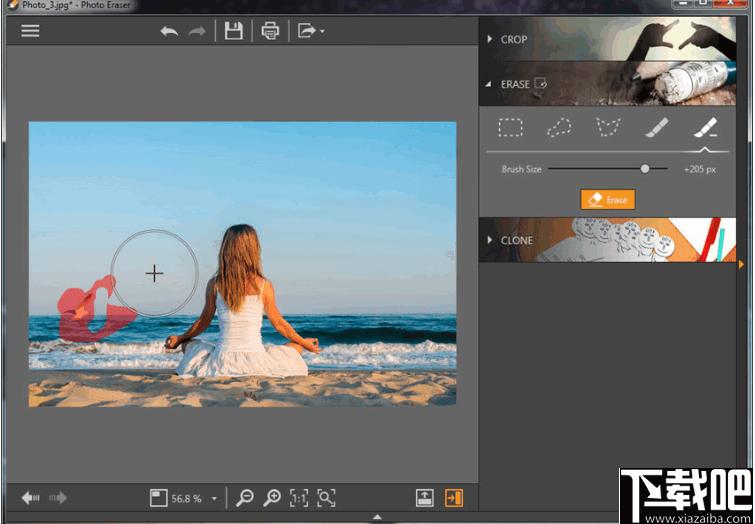
Task: Select the freehand lasso selection tool
Action: (559, 128)
